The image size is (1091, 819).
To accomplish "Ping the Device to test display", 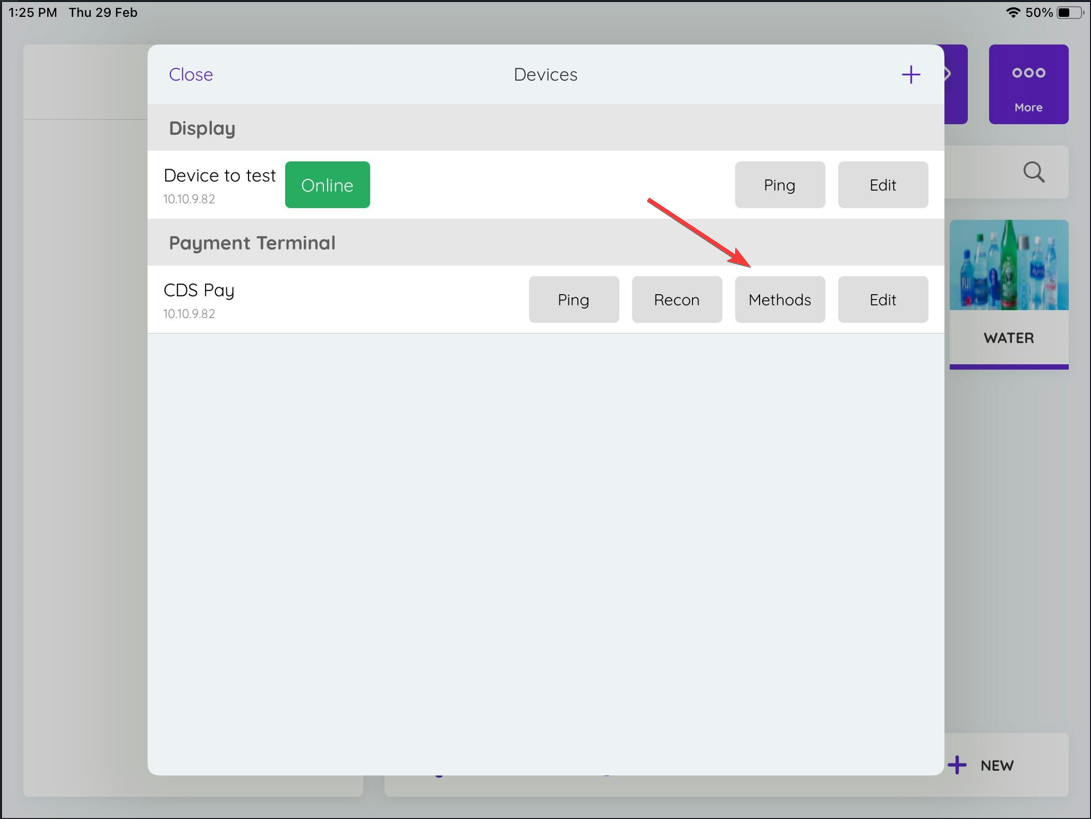I will [x=780, y=184].
